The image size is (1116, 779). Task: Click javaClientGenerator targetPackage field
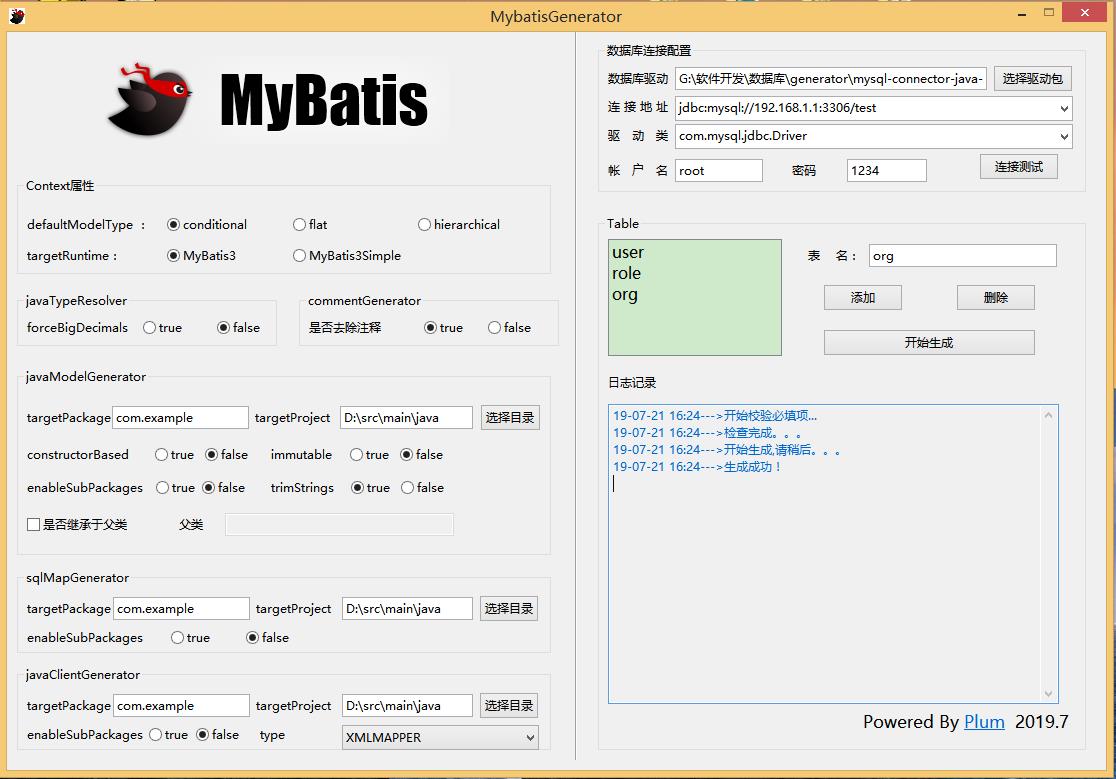click(x=181, y=705)
